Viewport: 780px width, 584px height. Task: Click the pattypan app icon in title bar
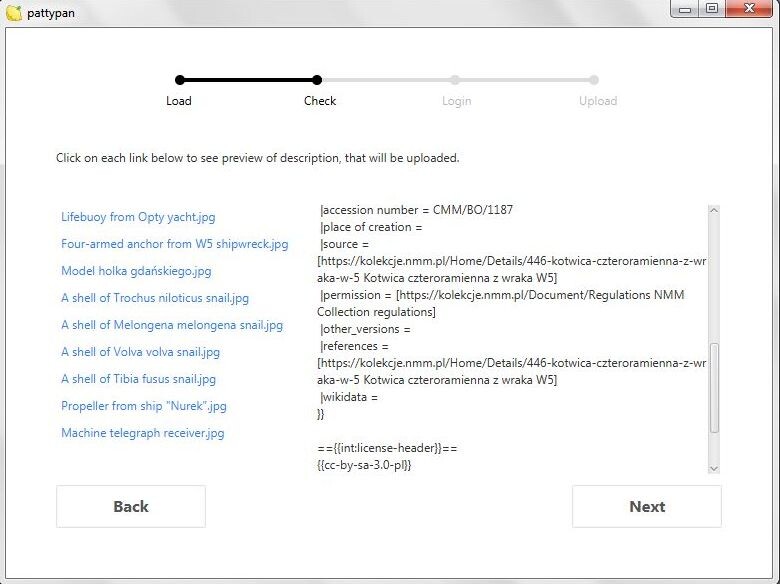[13, 13]
